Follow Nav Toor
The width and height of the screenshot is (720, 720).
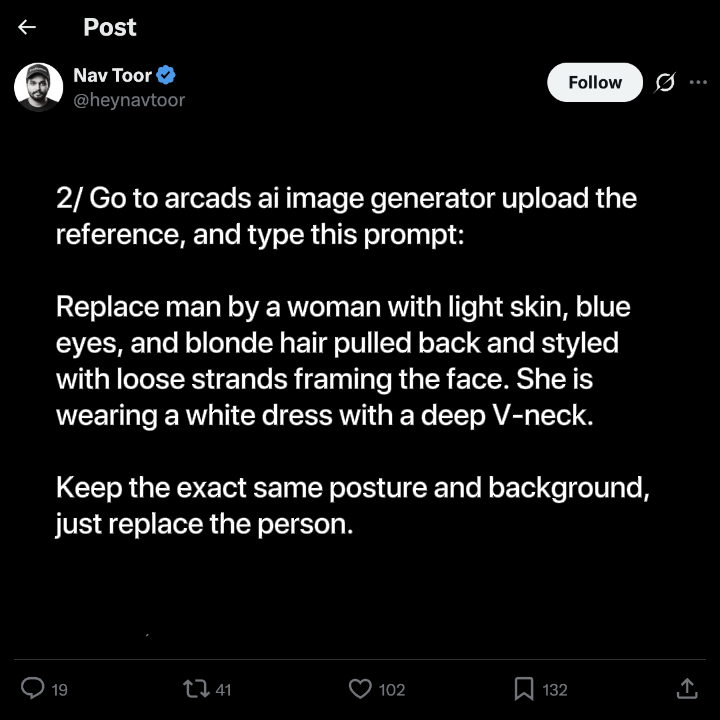595,83
